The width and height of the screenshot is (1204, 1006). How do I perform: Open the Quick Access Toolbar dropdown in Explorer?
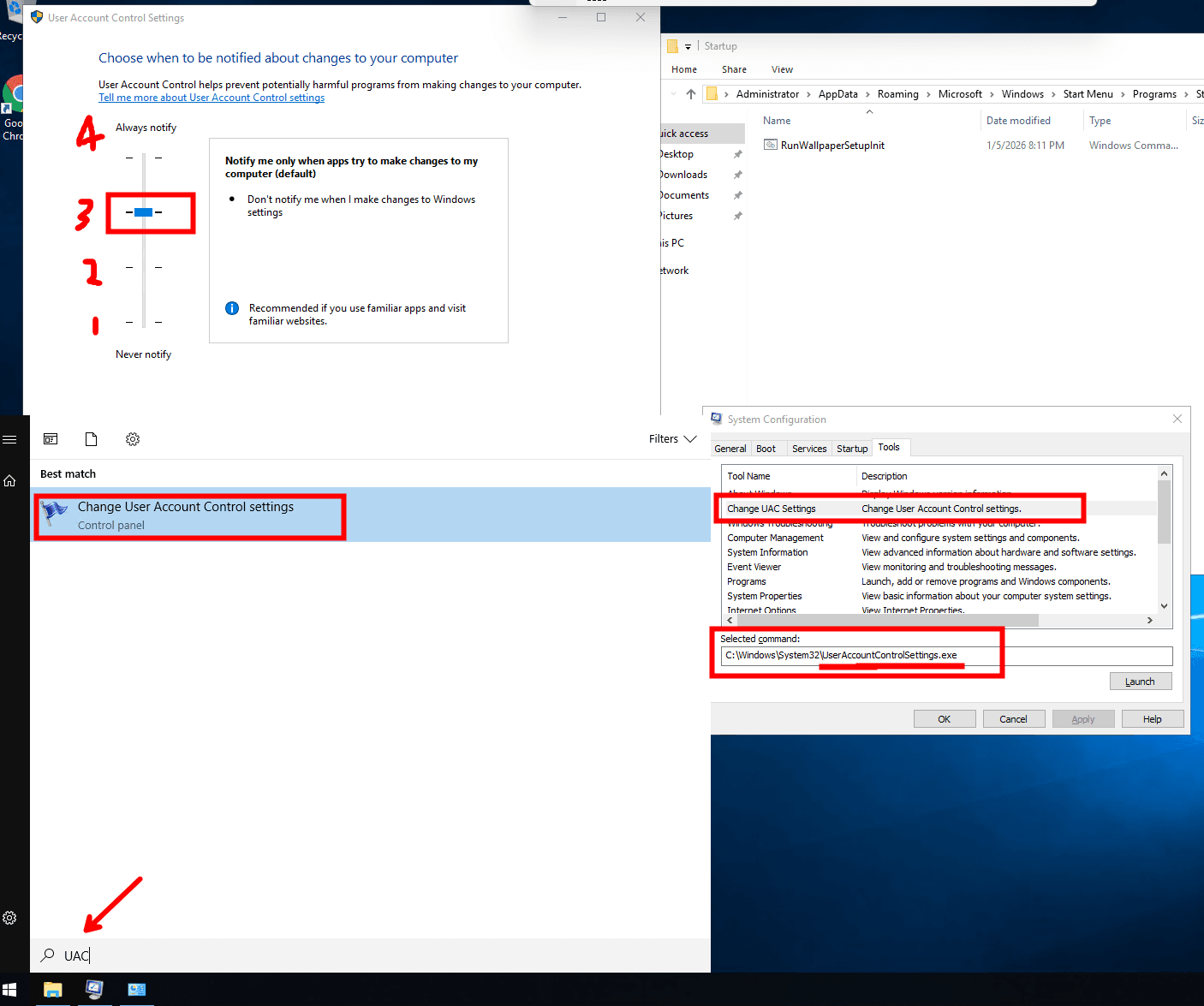pyautogui.click(x=688, y=47)
